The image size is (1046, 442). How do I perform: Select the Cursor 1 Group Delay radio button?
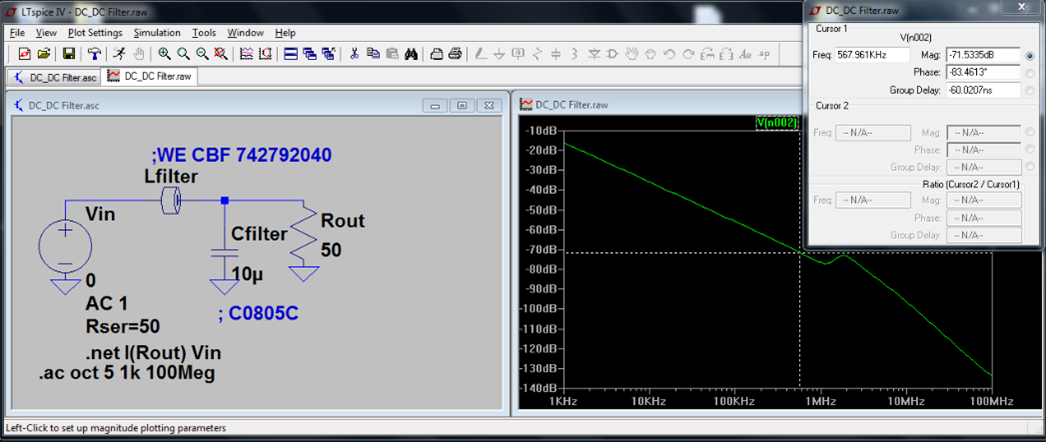pyautogui.click(x=1030, y=91)
